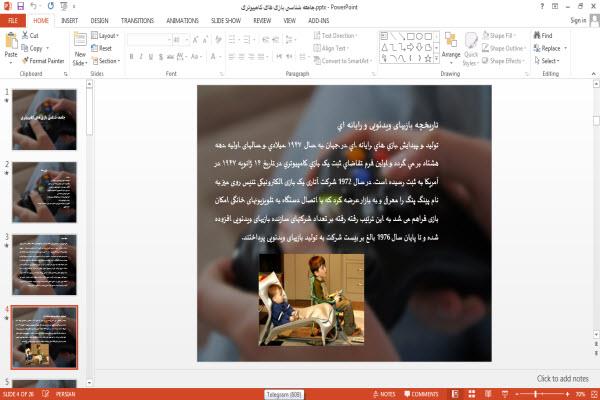Switch to the DESIGN tab
Screen dimensions: 600x400
coord(99,21)
